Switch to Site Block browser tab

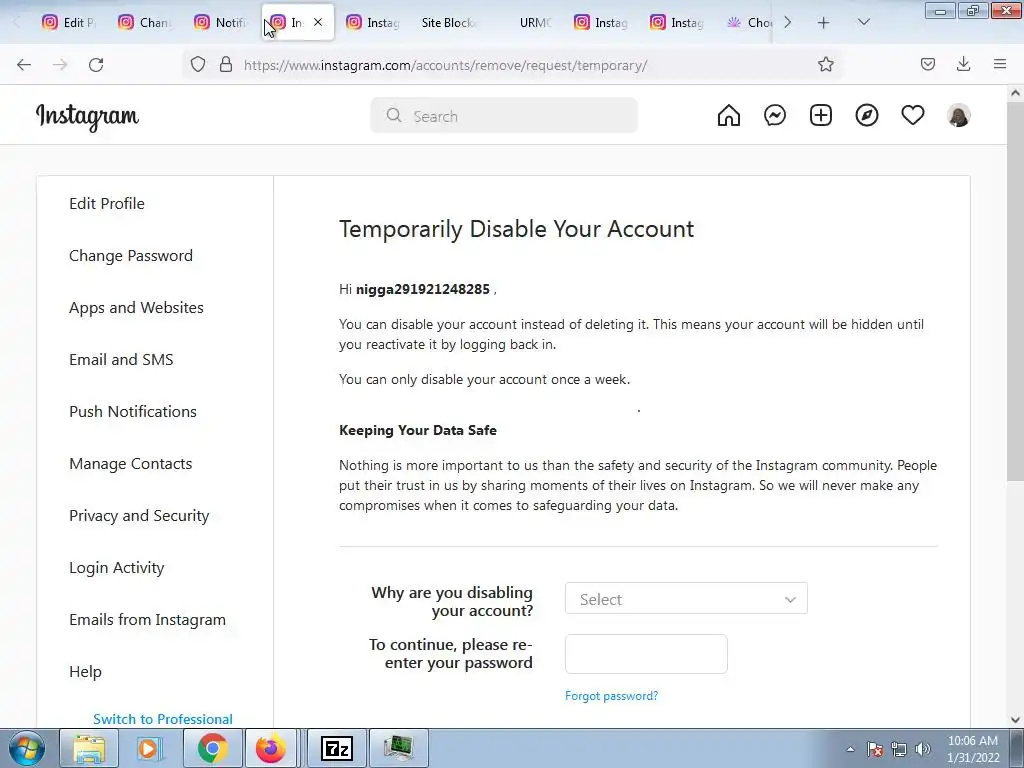pos(447,23)
